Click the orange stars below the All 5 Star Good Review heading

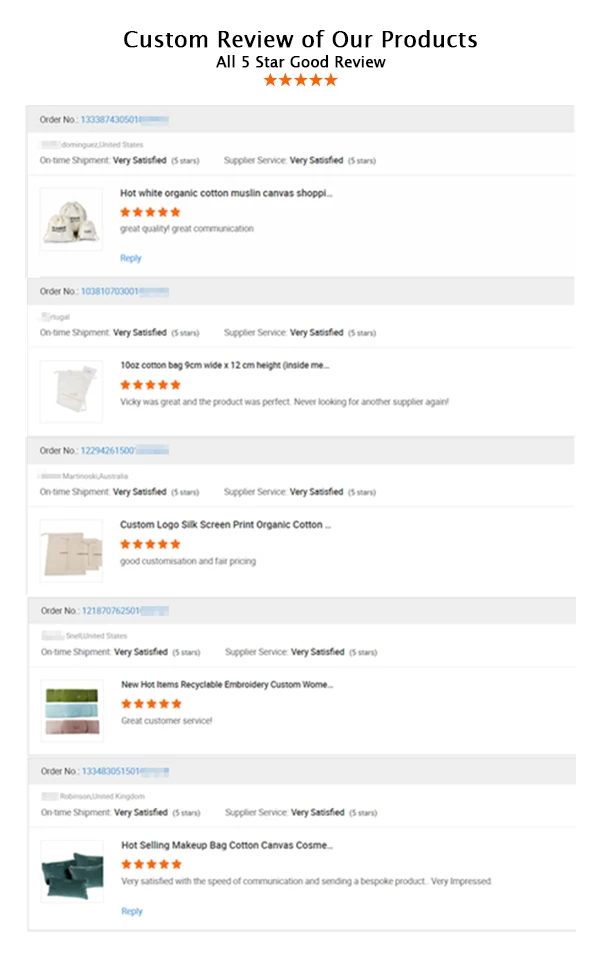tap(300, 80)
